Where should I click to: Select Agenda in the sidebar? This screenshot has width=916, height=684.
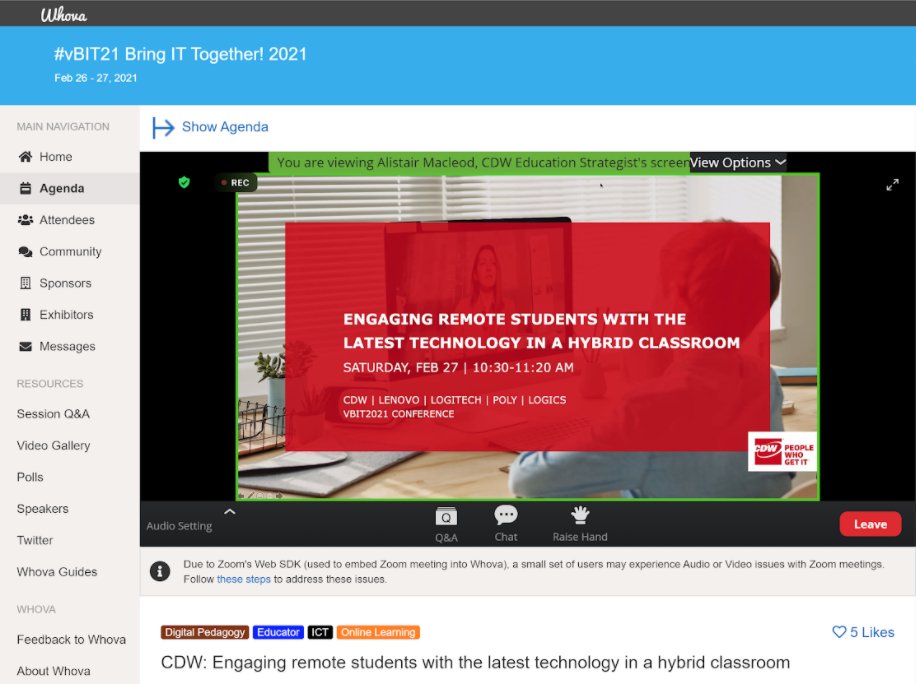pyautogui.click(x=70, y=188)
